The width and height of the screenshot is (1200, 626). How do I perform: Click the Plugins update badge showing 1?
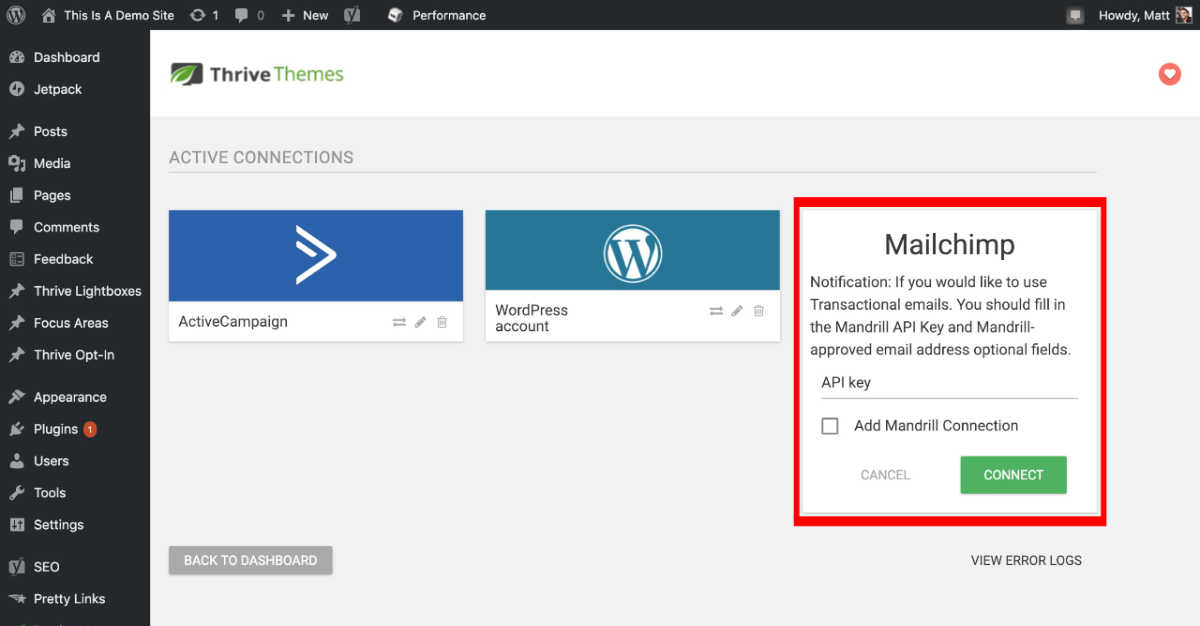(90, 429)
